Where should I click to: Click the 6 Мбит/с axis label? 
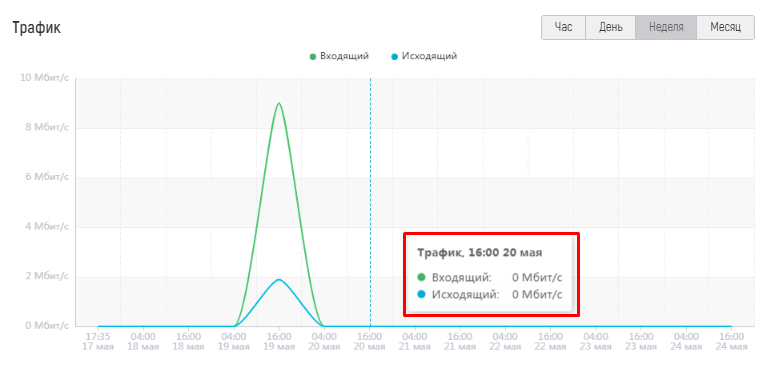coord(46,177)
